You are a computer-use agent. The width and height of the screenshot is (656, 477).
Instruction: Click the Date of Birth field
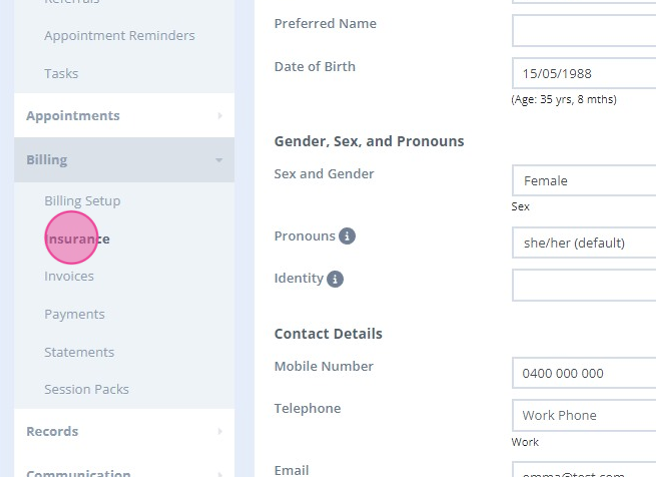[x=584, y=74]
